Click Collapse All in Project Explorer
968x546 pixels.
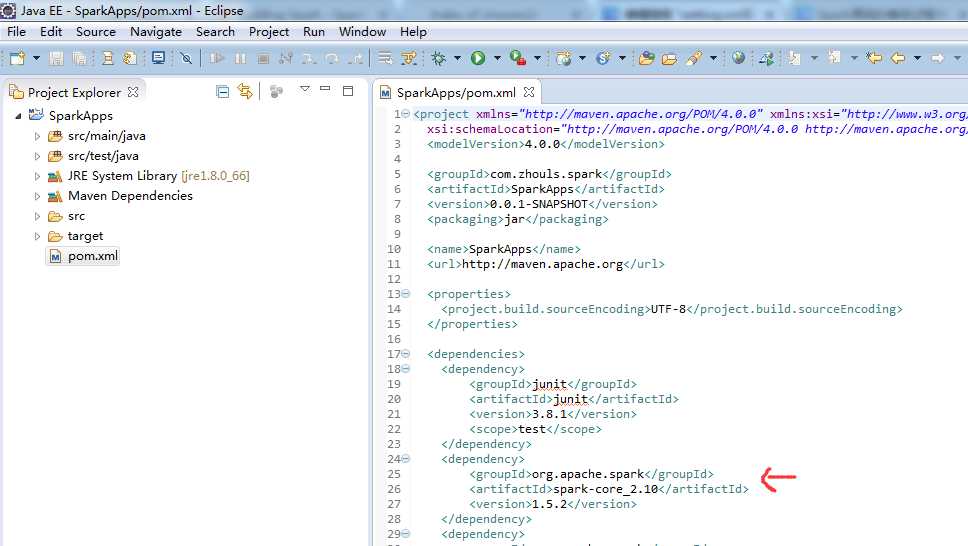[223, 92]
